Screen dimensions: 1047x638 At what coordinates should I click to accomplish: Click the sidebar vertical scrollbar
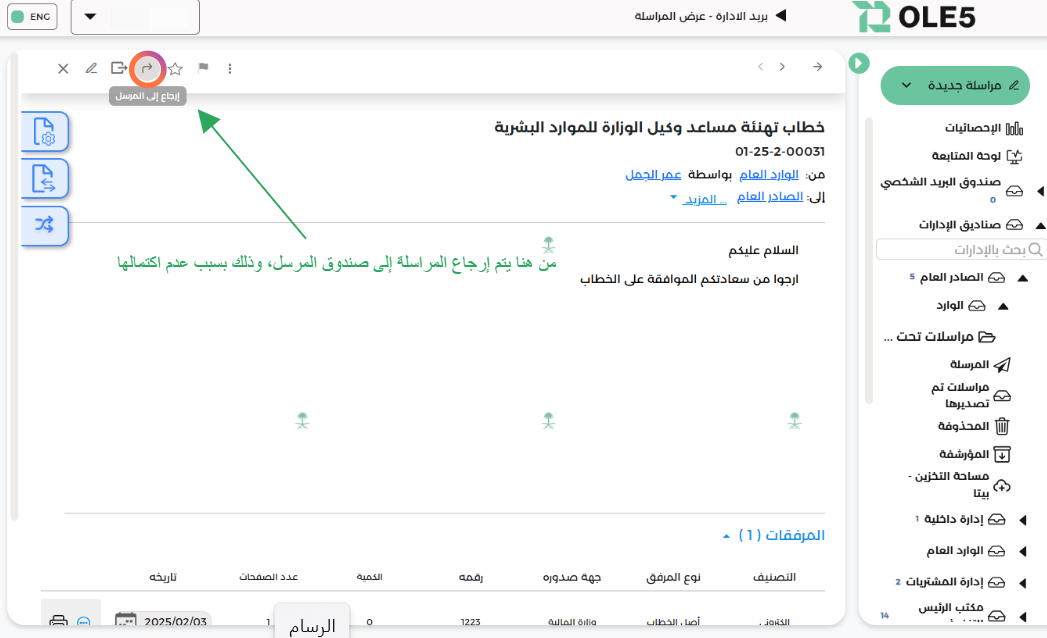point(869,261)
